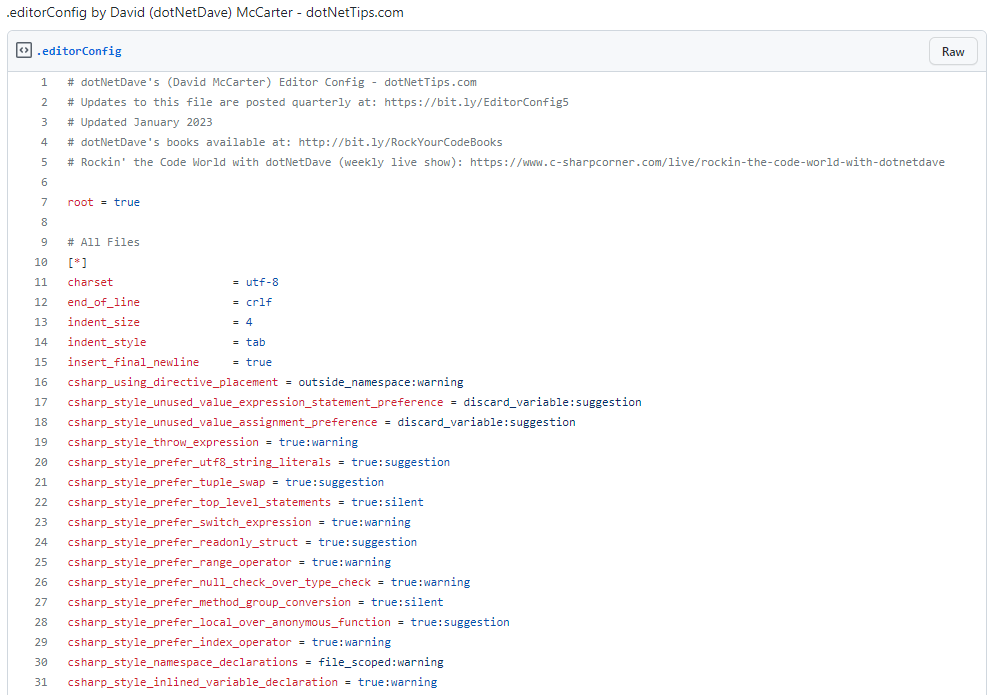Select the charset setting on line 11
This screenshot has height=695, width=991.
point(90,281)
